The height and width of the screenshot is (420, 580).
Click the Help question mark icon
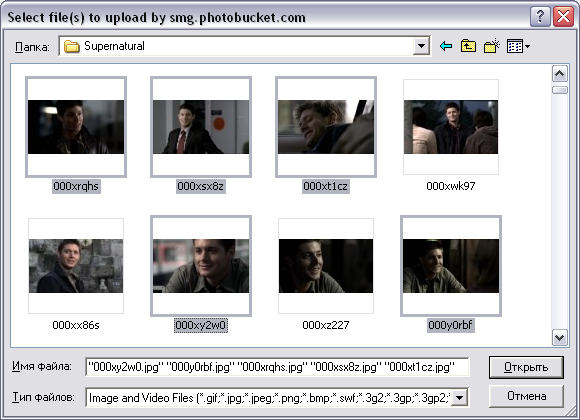(540, 17)
